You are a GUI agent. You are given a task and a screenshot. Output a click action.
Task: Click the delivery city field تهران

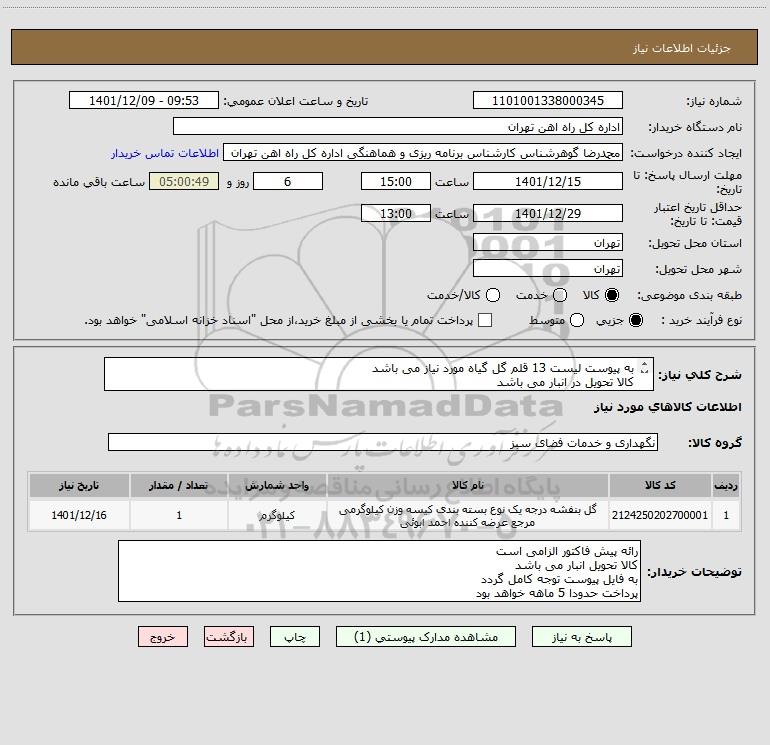click(548, 269)
